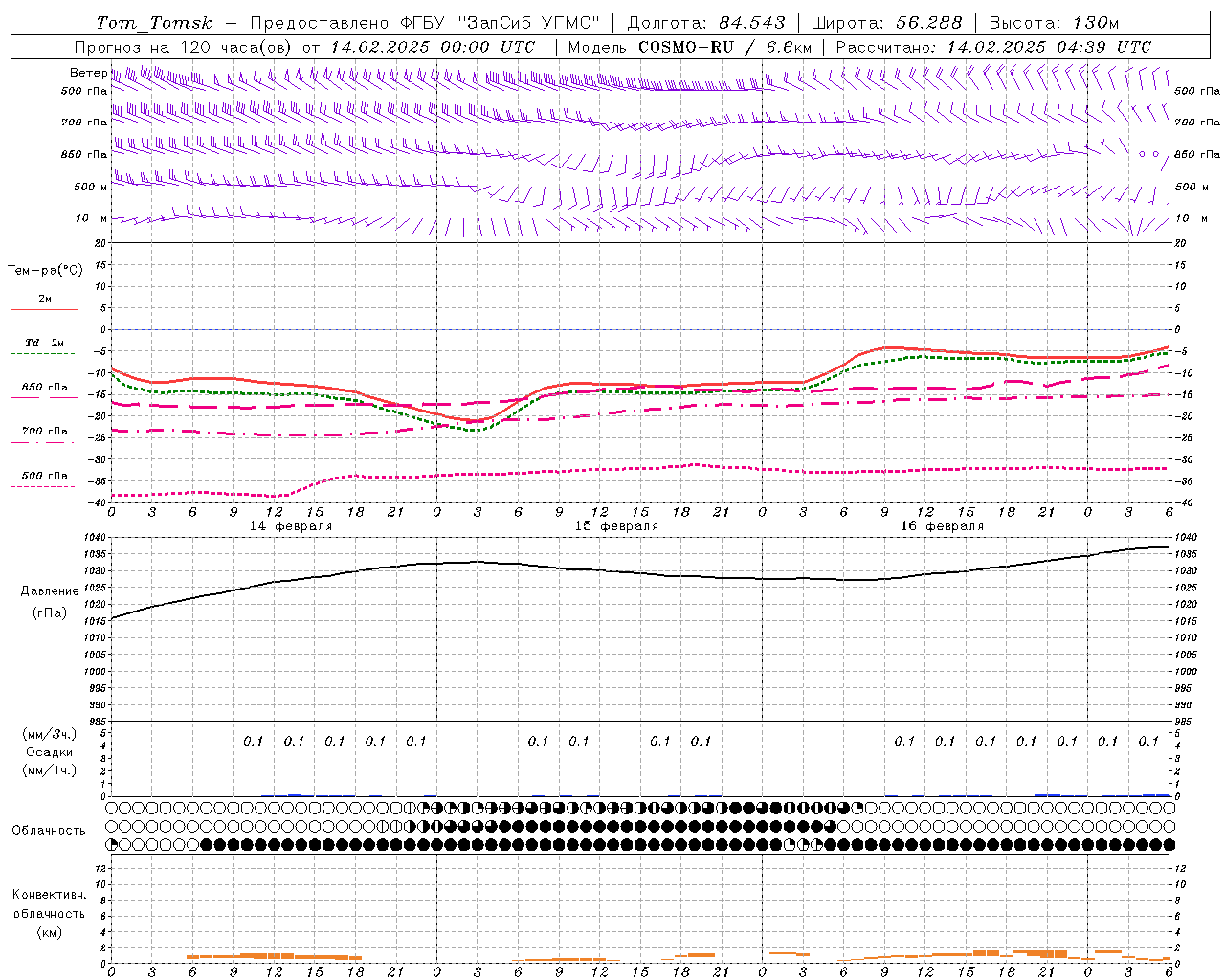Click the (мм/1ч.) precipitation unit label

click(50, 770)
